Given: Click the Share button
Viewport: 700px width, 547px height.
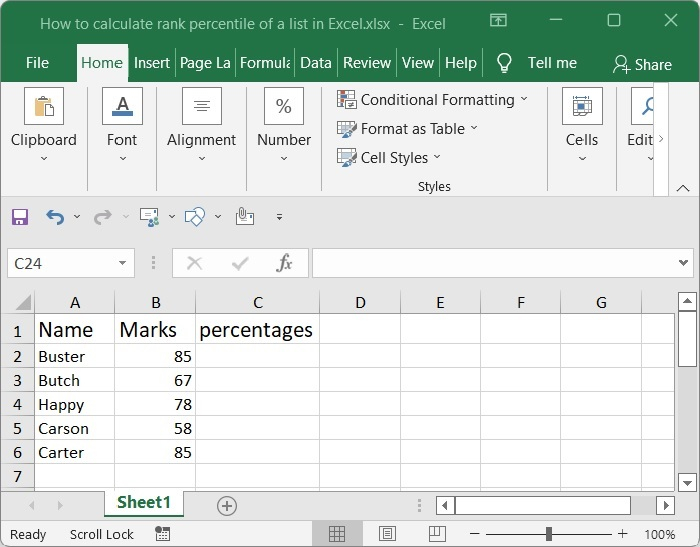Looking at the screenshot, I should (x=642, y=64).
